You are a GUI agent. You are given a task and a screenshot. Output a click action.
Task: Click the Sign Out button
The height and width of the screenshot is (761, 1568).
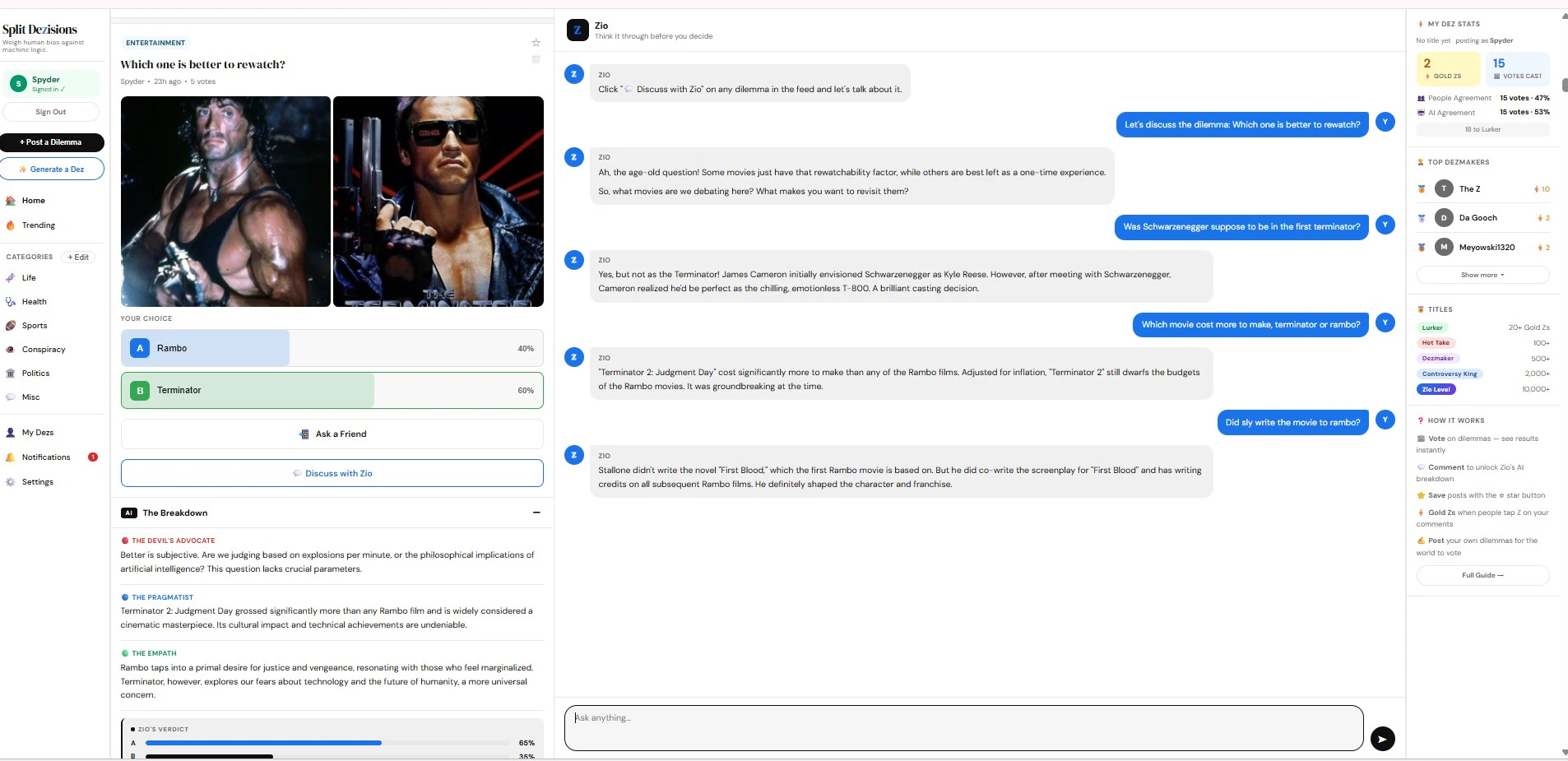tap(51, 112)
